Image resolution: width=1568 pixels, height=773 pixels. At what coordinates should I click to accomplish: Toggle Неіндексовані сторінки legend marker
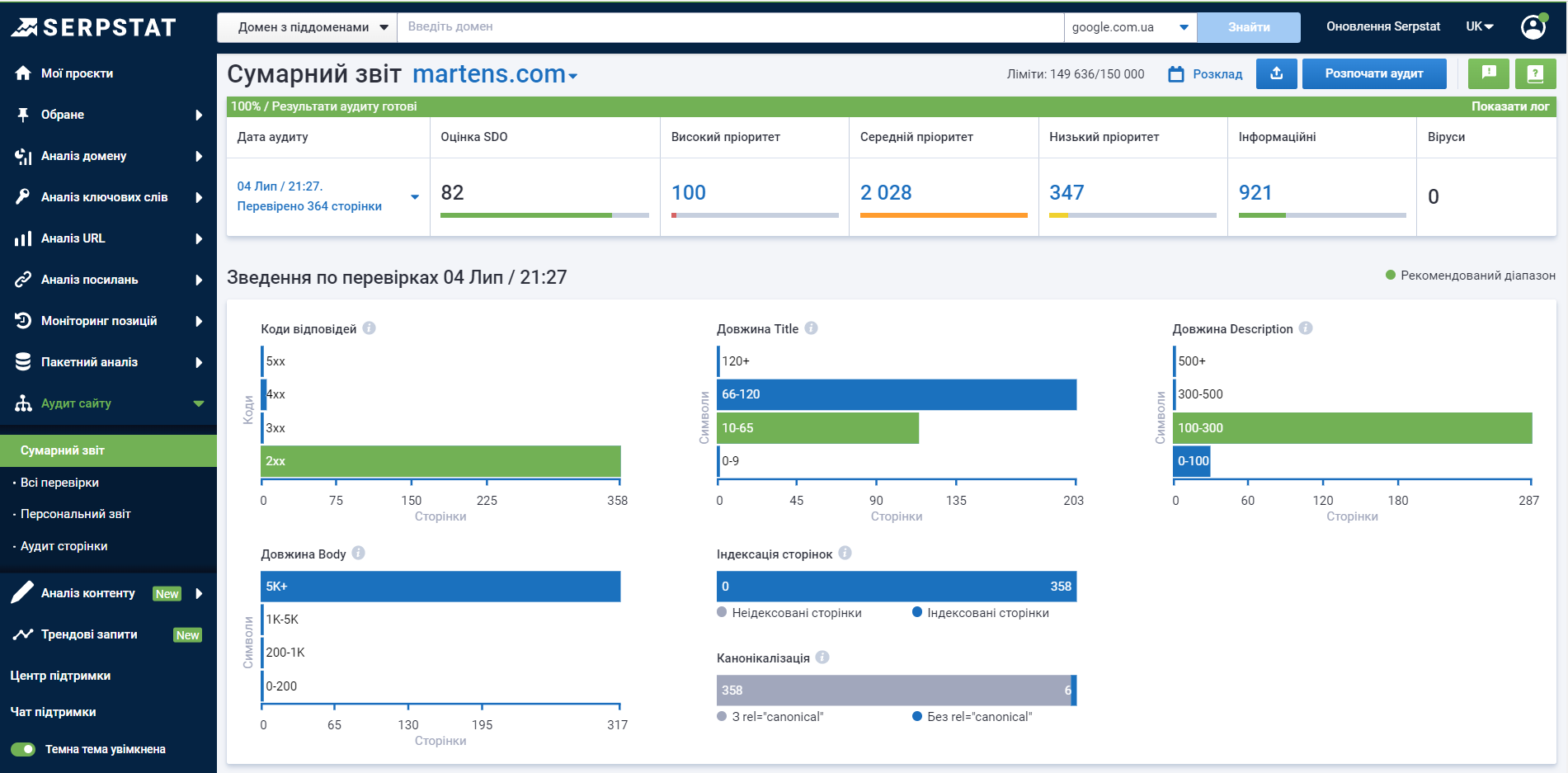click(x=722, y=612)
